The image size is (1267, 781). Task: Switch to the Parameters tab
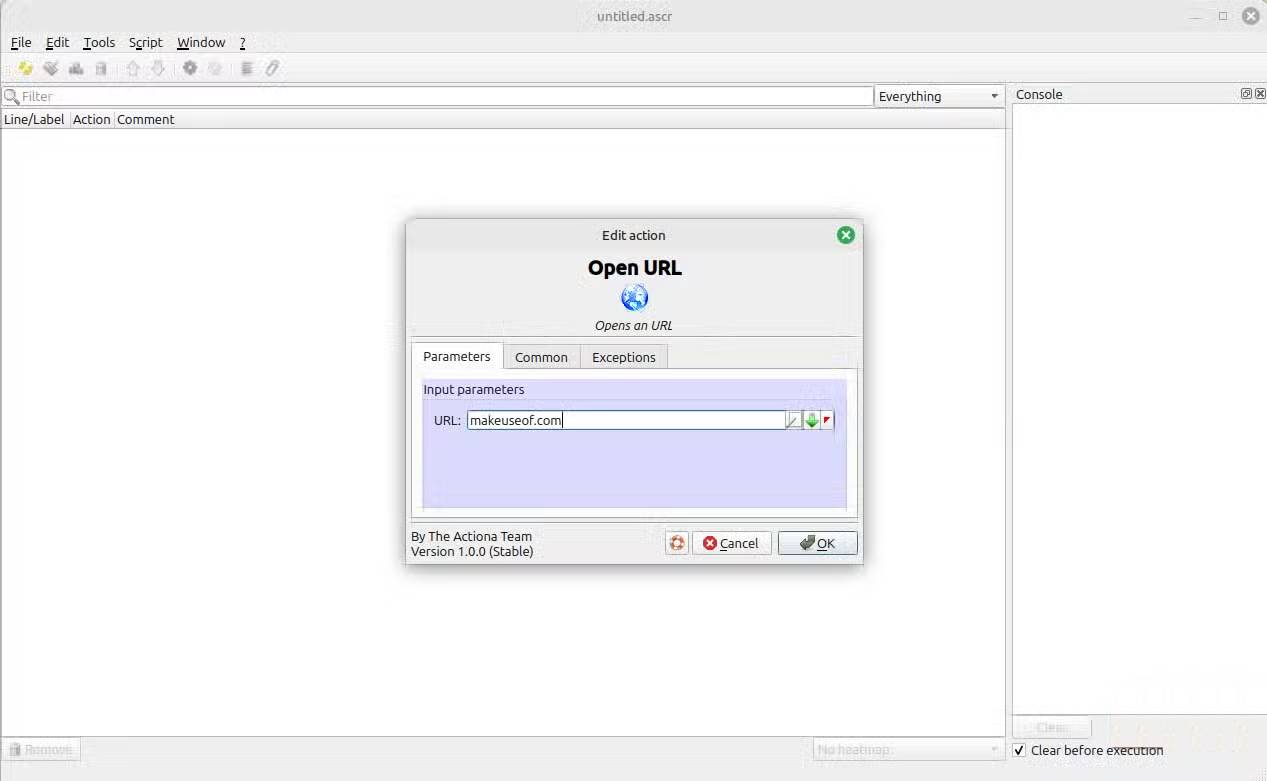[x=457, y=356]
